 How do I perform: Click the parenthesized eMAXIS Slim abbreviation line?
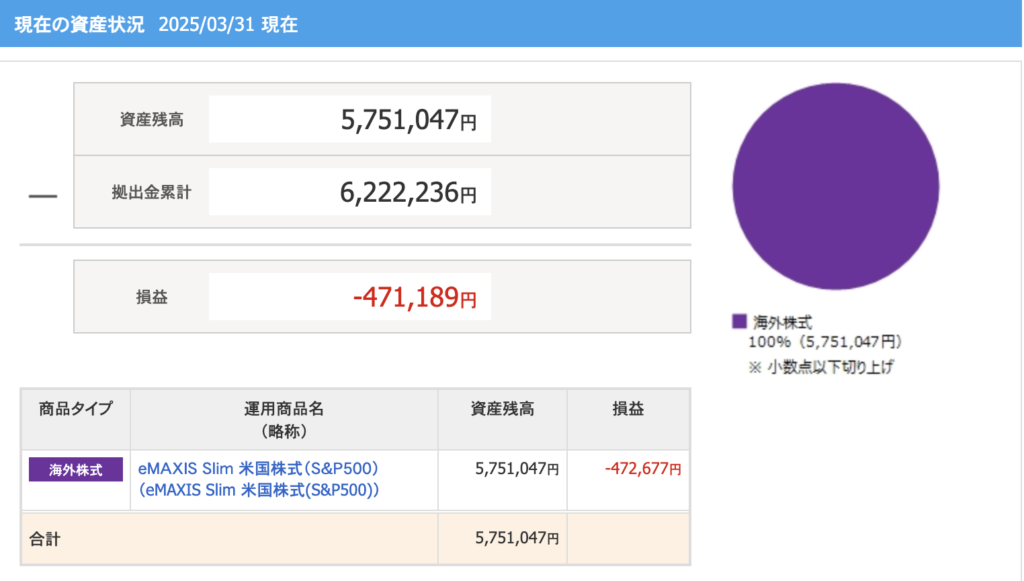point(259,490)
